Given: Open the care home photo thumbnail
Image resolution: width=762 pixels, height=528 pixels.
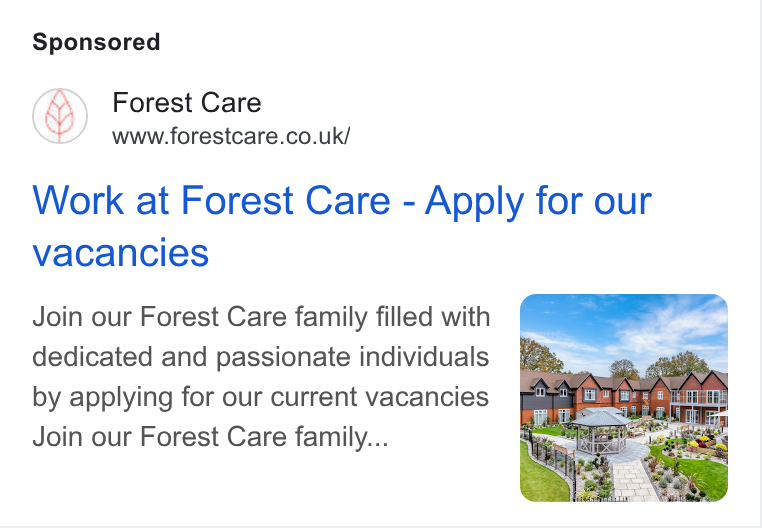Looking at the screenshot, I should point(623,398).
